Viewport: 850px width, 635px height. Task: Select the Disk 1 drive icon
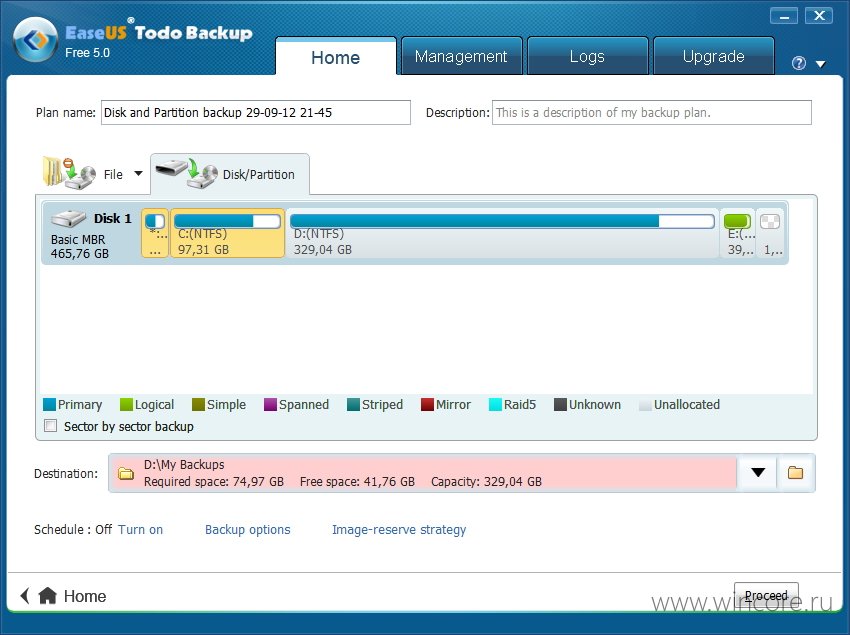(68, 219)
